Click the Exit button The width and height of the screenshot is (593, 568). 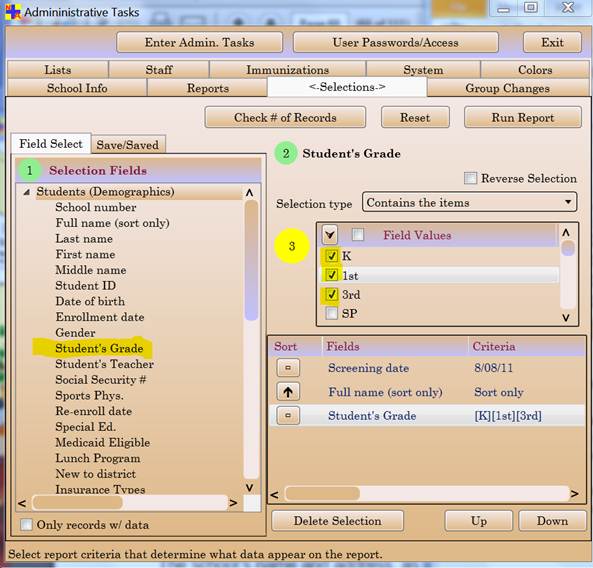pyautogui.click(x=552, y=42)
